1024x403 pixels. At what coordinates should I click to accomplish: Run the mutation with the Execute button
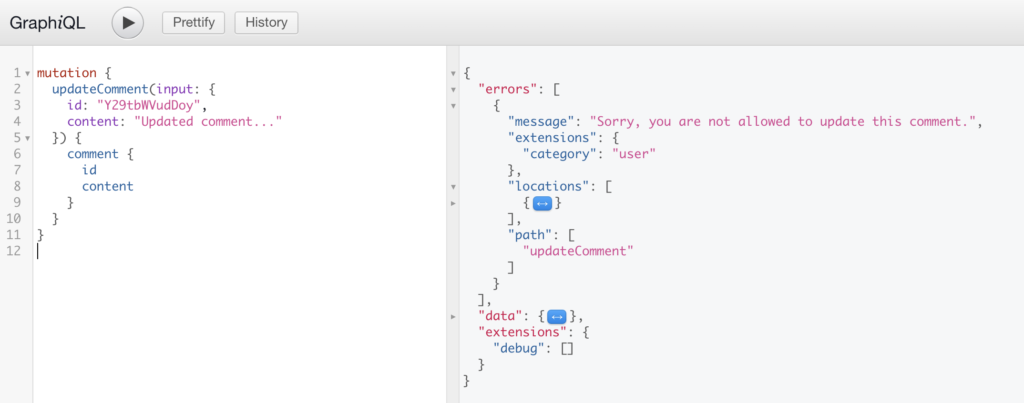coord(128,22)
